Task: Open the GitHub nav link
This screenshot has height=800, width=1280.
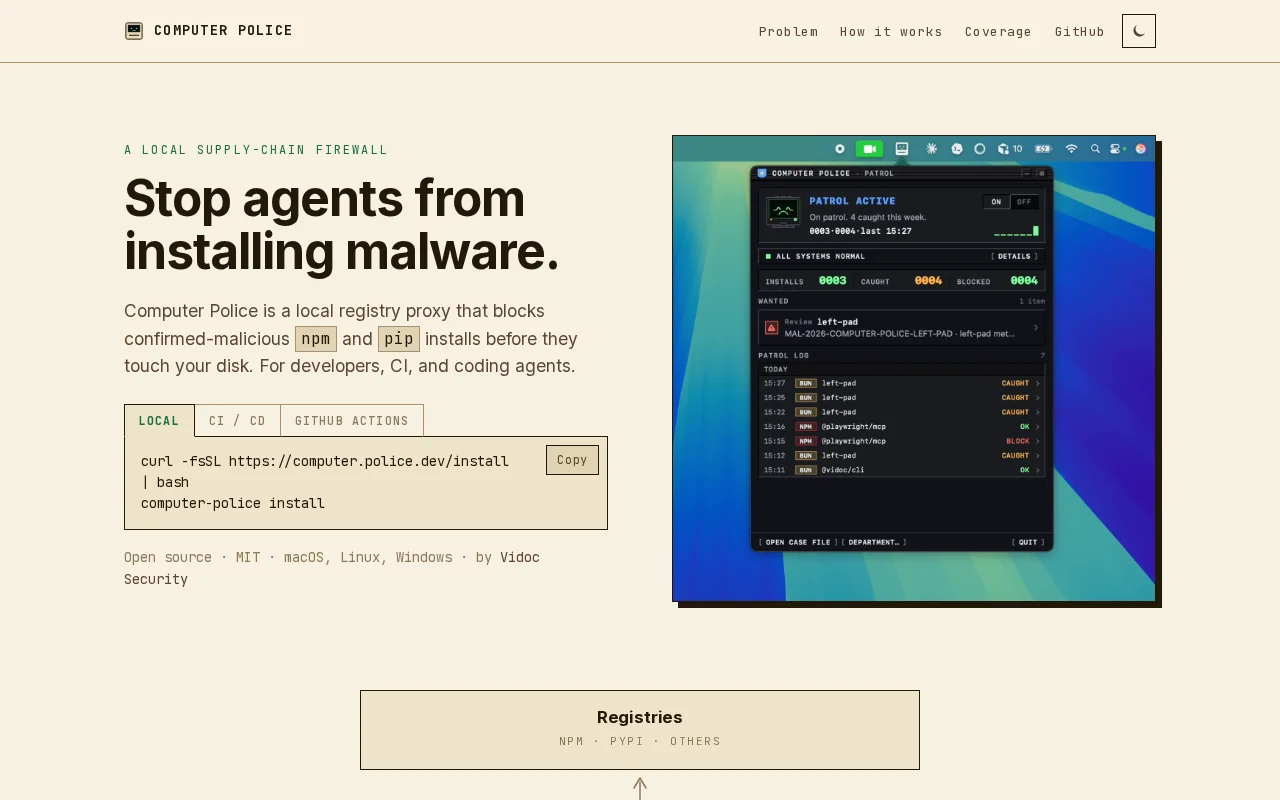Action: pyautogui.click(x=1080, y=31)
